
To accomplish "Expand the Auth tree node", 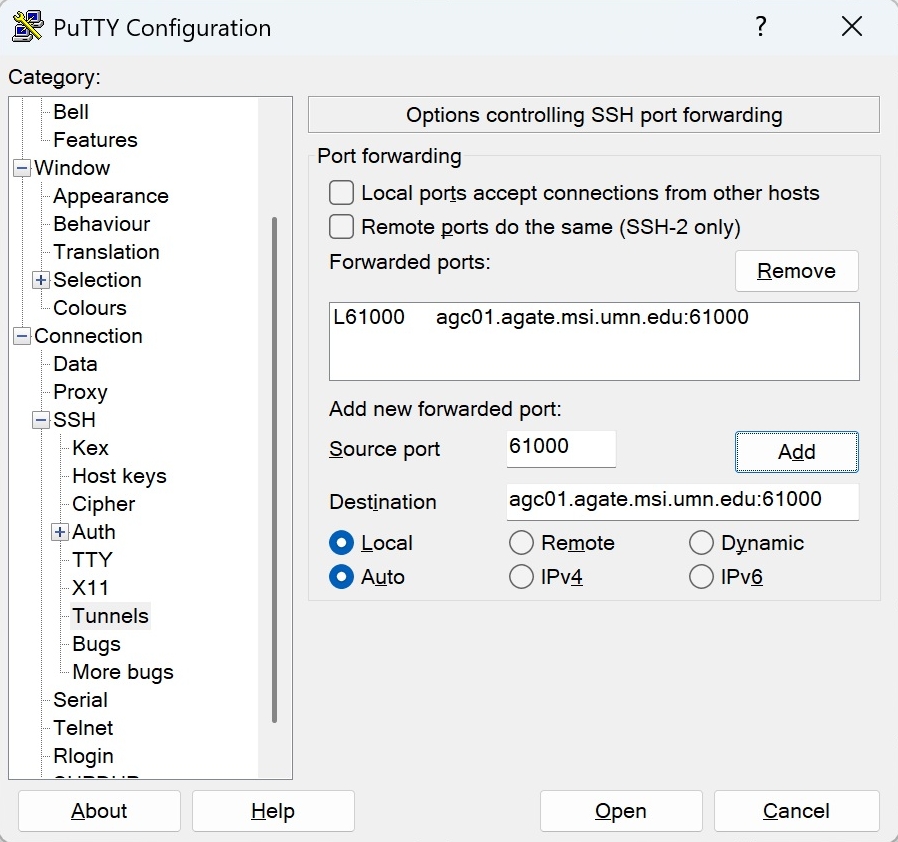I will 60,532.
